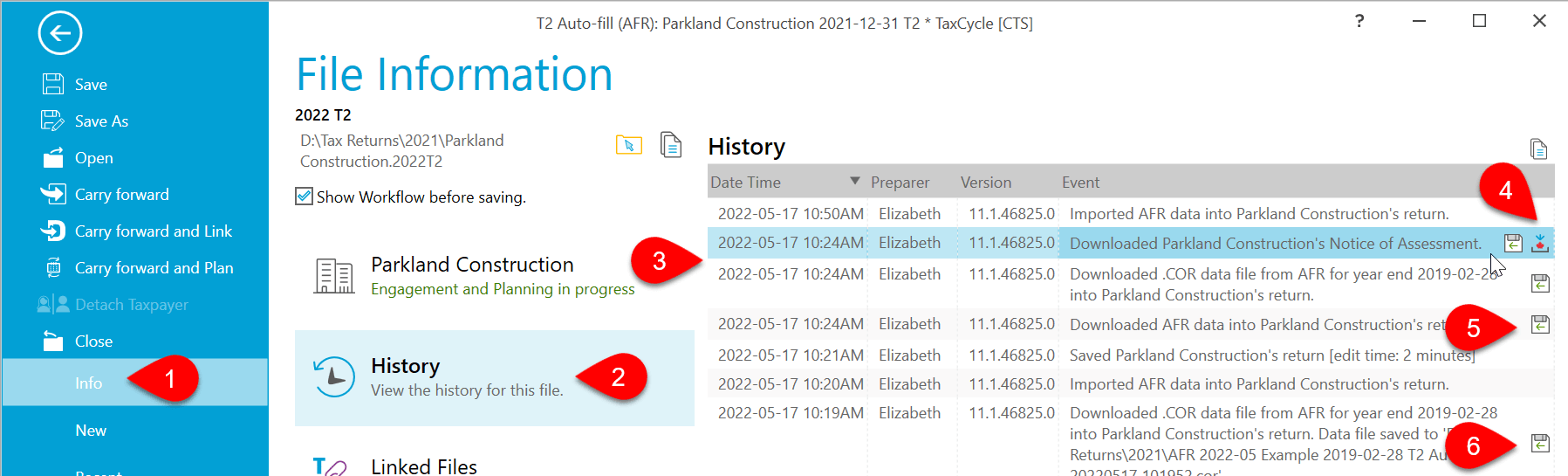The width and height of the screenshot is (1568, 476).
Task: Maximize the TaxCycle window
Action: click(1479, 21)
